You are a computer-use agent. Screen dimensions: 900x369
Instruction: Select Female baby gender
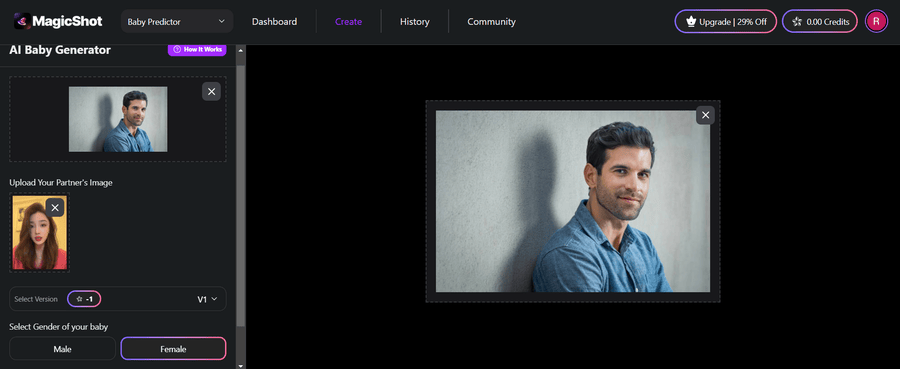tap(173, 348)
